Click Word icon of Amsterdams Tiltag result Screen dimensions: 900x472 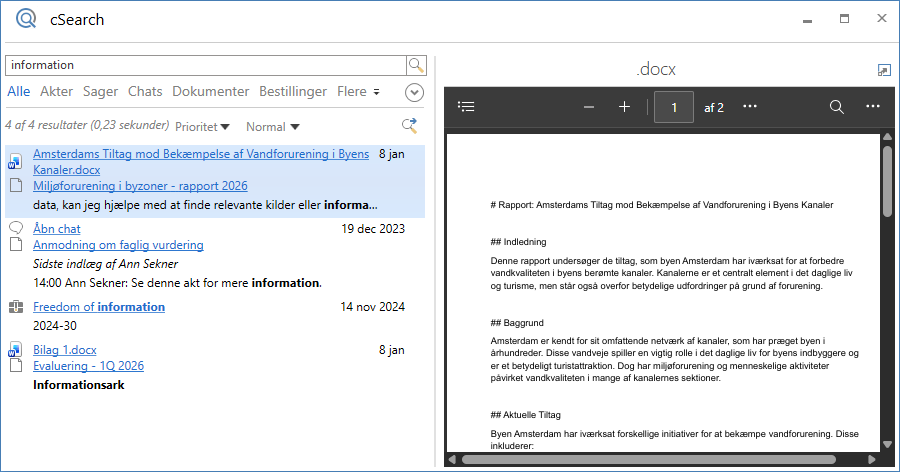15,161
